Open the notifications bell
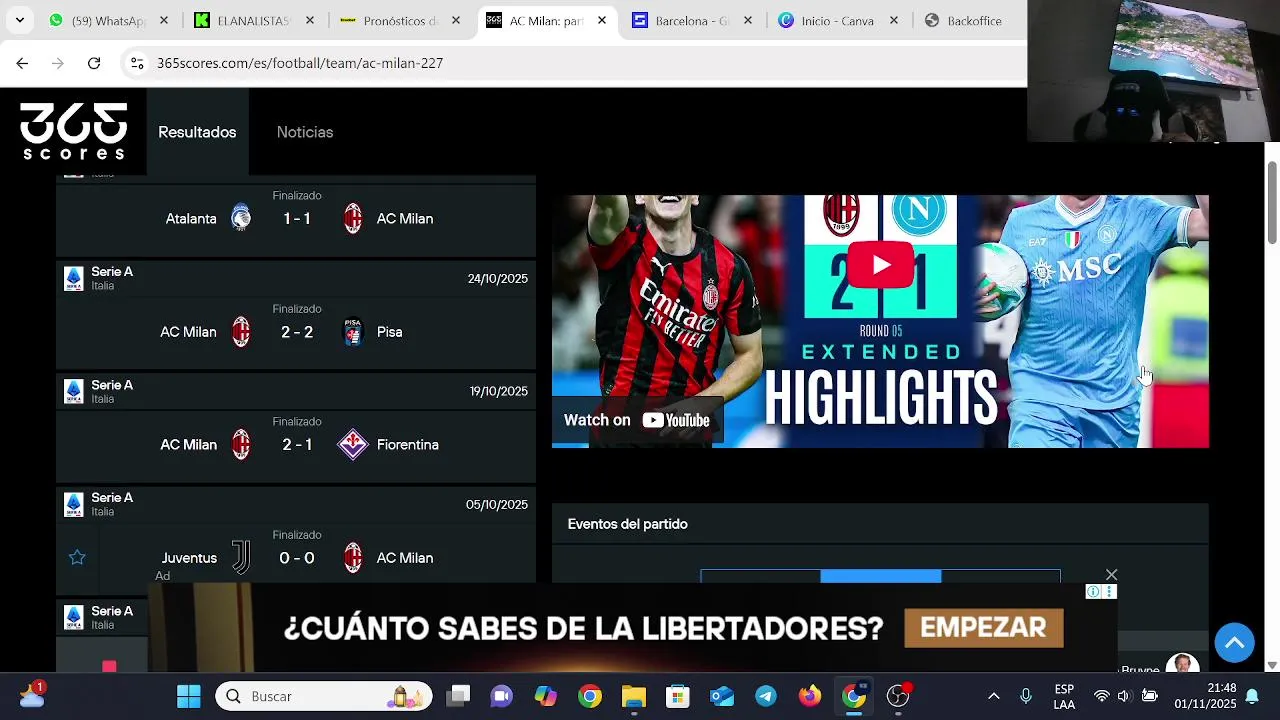 pyautogui.click(x=1251, y=696)
